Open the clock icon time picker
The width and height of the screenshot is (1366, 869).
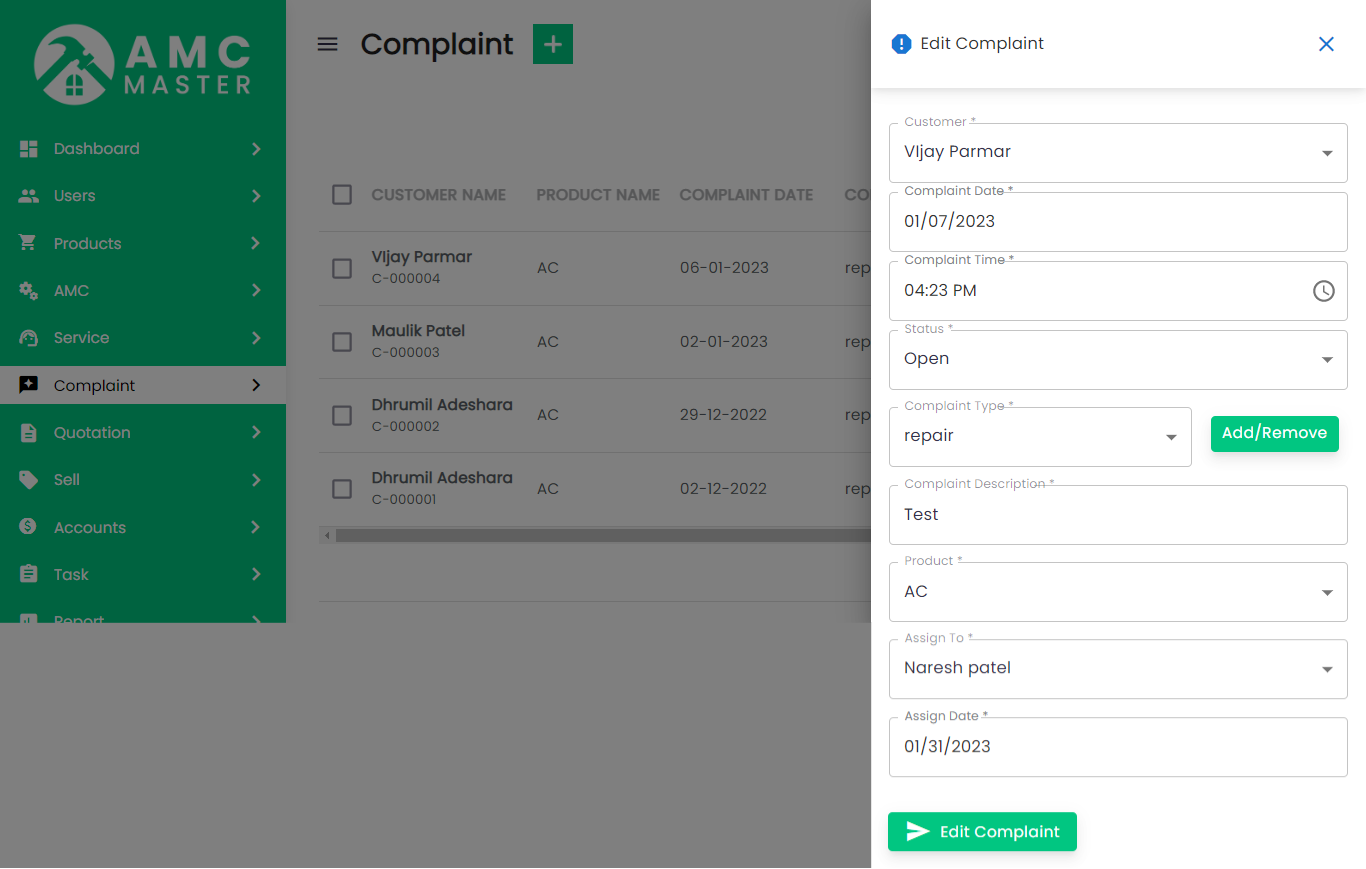1323,291
